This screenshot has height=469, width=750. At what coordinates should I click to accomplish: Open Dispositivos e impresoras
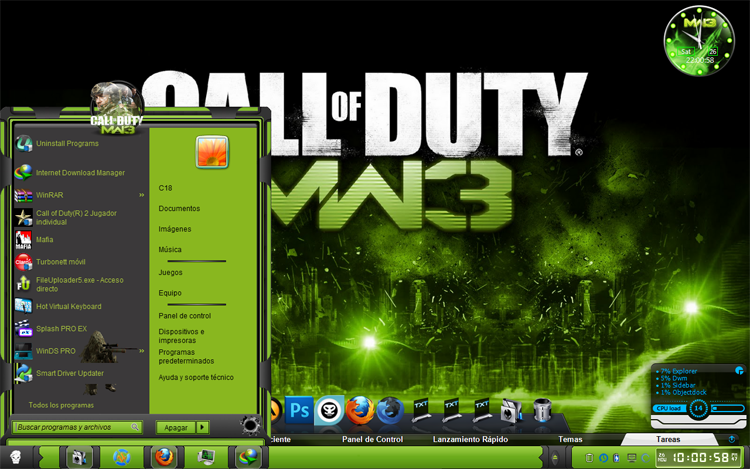click(x=182, y=336)
